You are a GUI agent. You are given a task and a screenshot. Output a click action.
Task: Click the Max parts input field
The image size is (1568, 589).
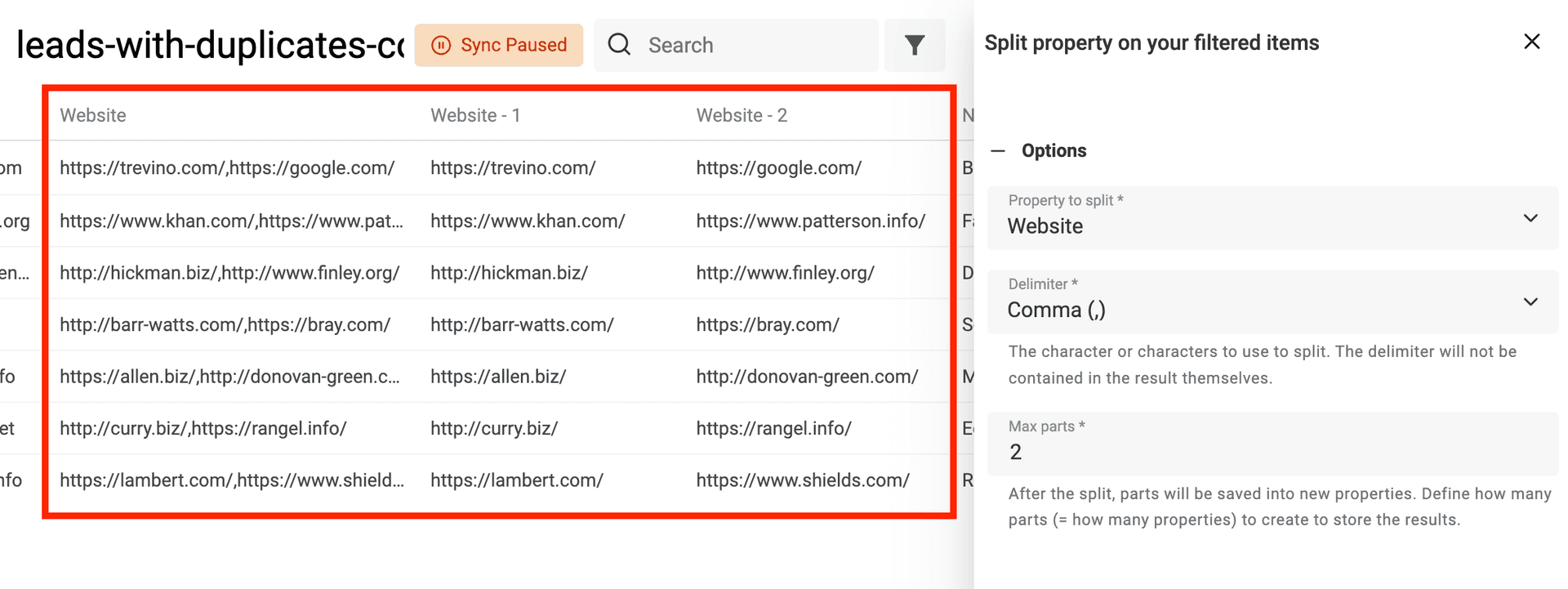(x=1272, y=452)
